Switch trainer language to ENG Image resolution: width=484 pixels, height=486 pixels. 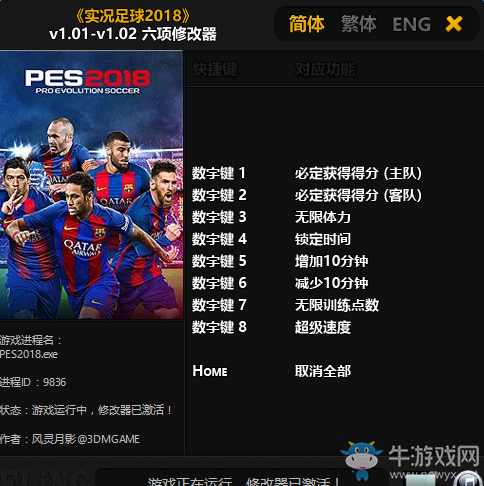pos(412,25)
